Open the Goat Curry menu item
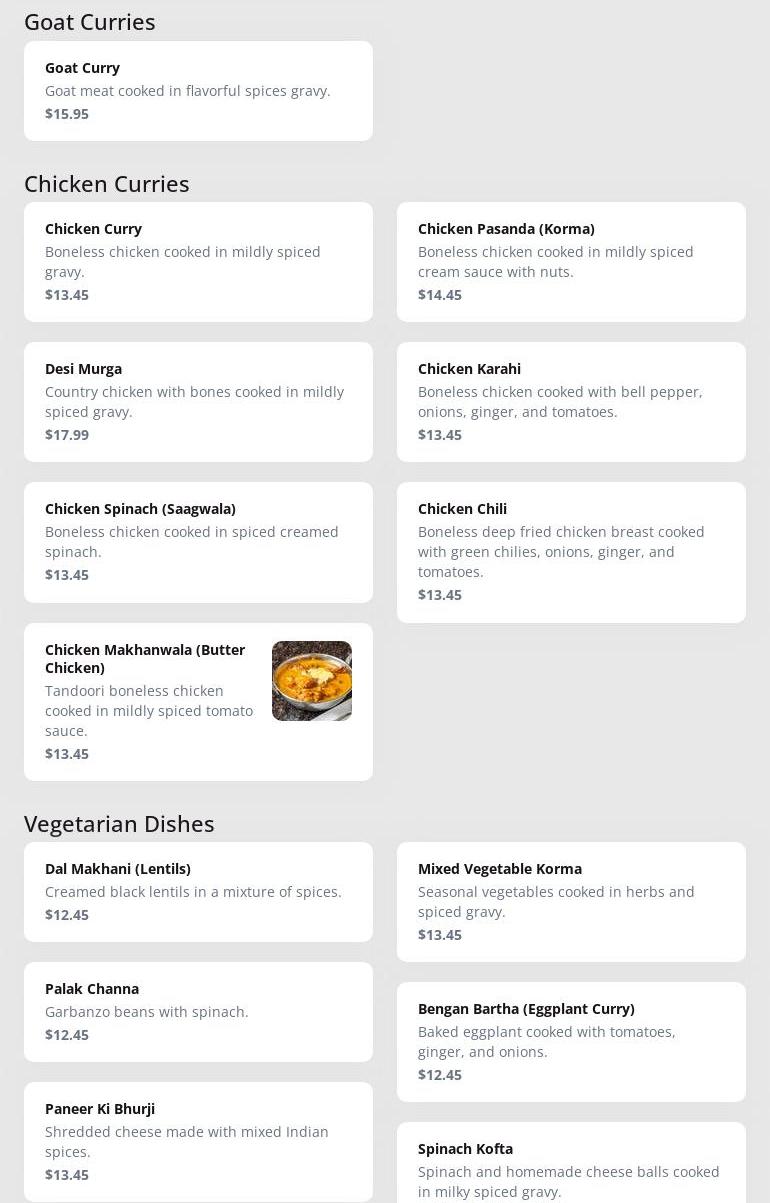The height and width of the screenshot is (1203, 770). tap(198, 91)
